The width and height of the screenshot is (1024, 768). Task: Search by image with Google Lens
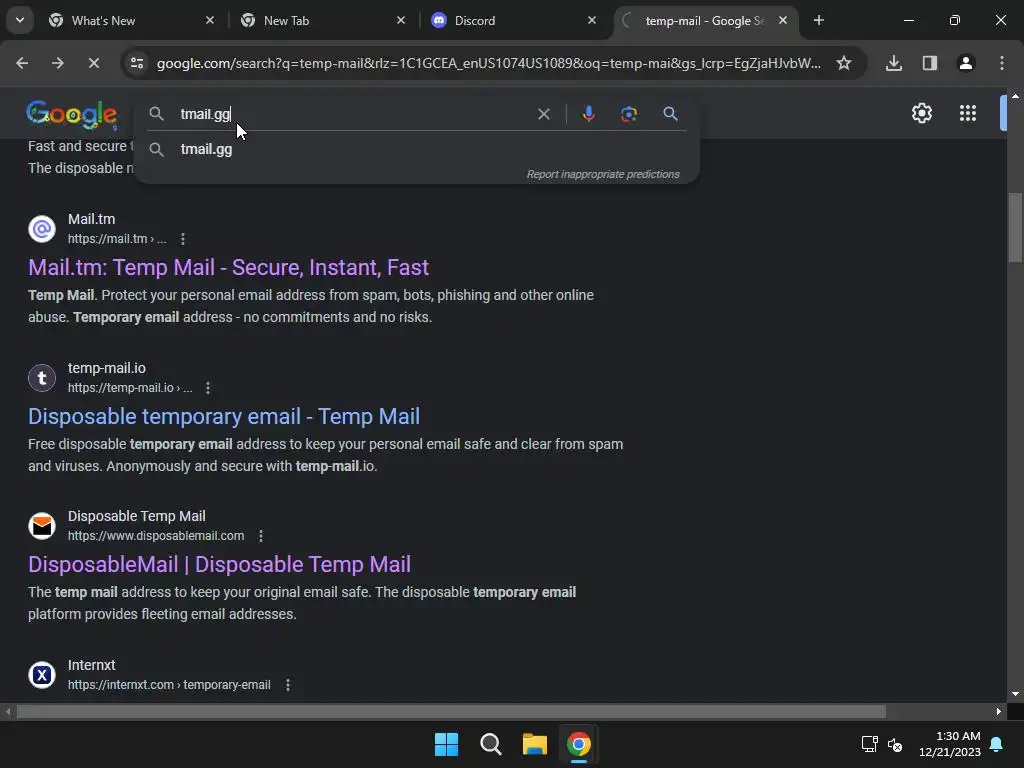(628, 114)
